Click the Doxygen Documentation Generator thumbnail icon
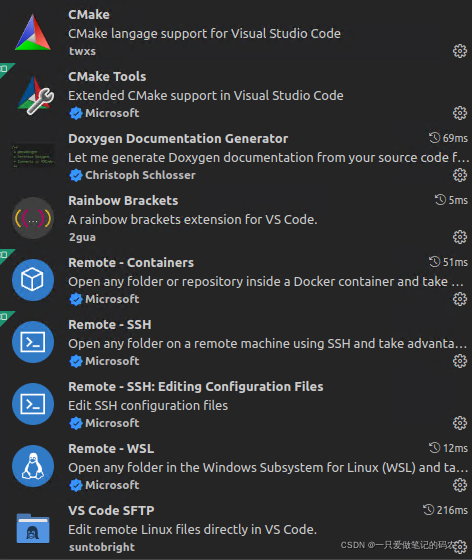 tap(33, 156)
